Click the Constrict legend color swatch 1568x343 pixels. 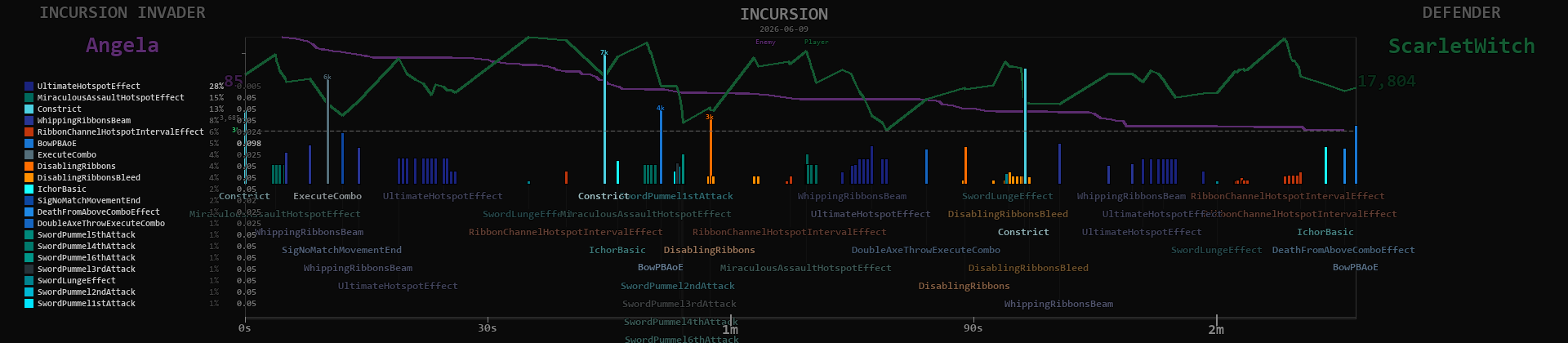pos(29,109)
